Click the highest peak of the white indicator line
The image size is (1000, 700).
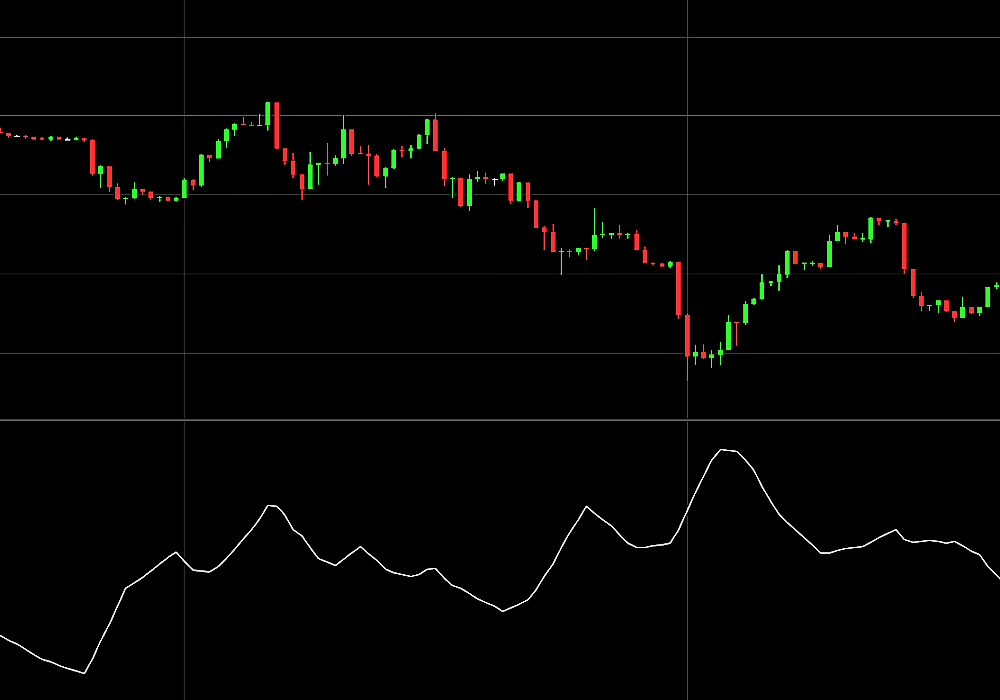tap(723, 450)
